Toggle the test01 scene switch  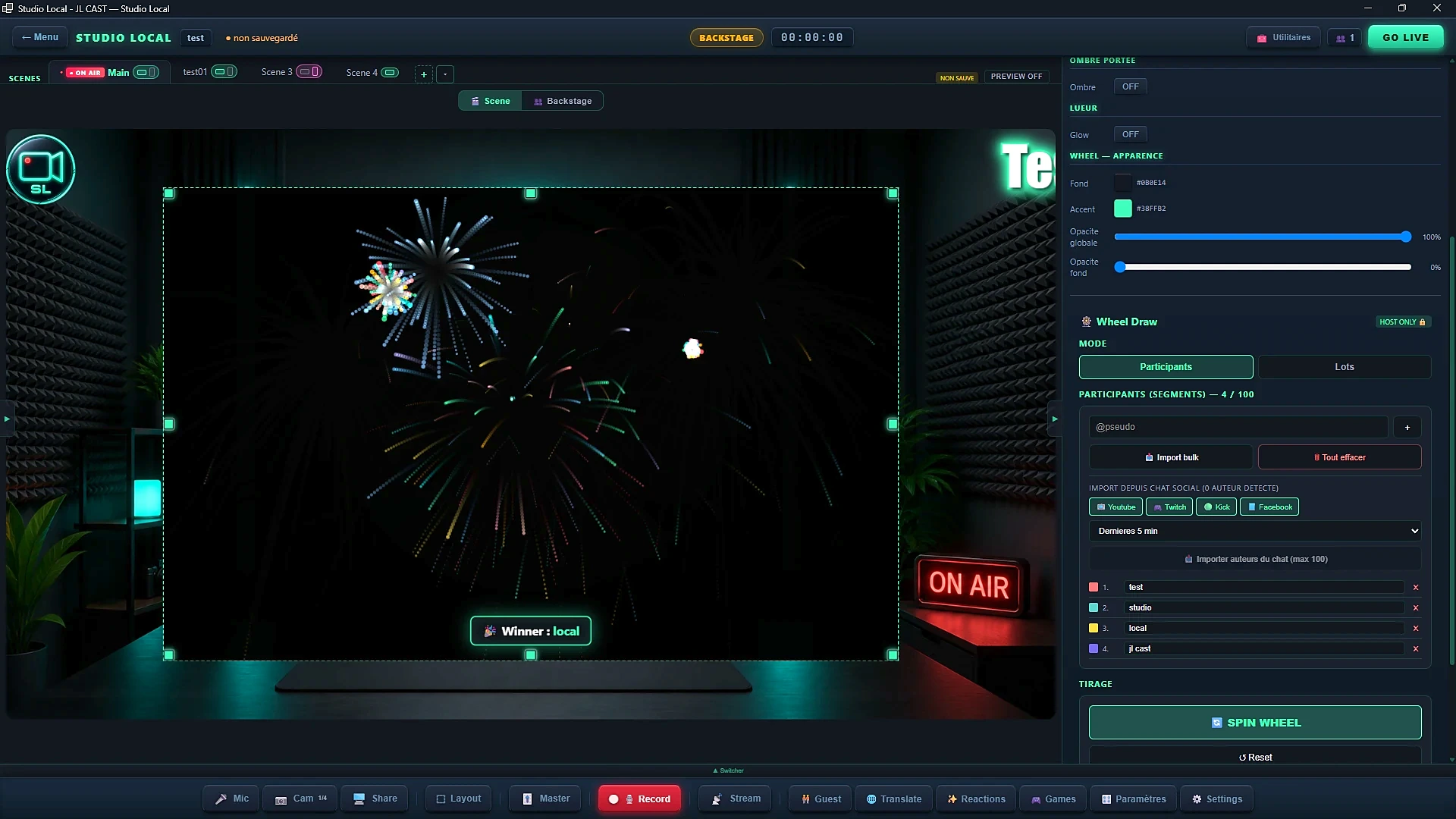224,71
